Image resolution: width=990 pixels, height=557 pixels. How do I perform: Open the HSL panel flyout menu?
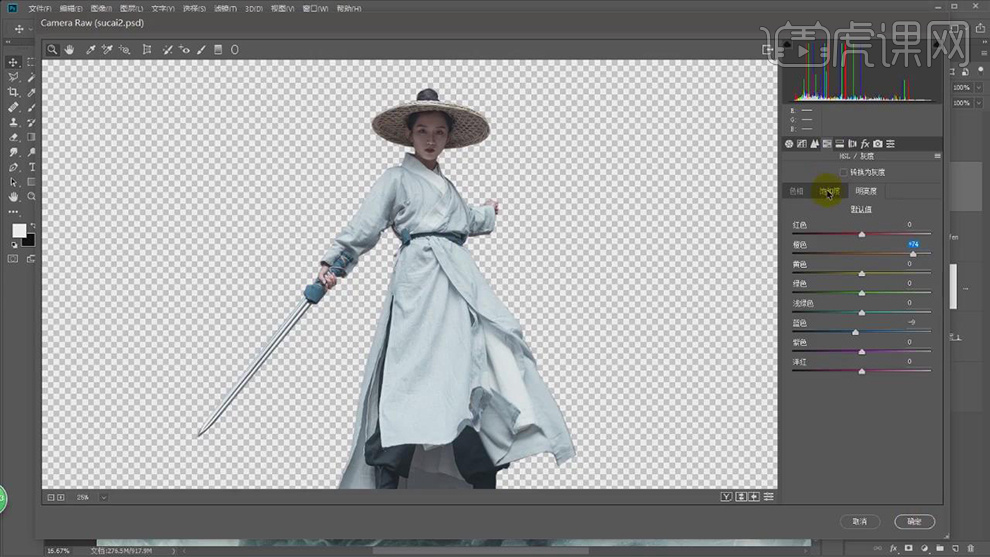click(x=937, y=156)
